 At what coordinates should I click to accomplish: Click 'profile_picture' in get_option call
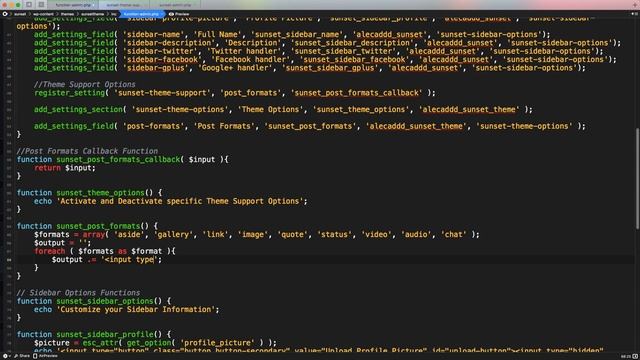pos(217,343)
